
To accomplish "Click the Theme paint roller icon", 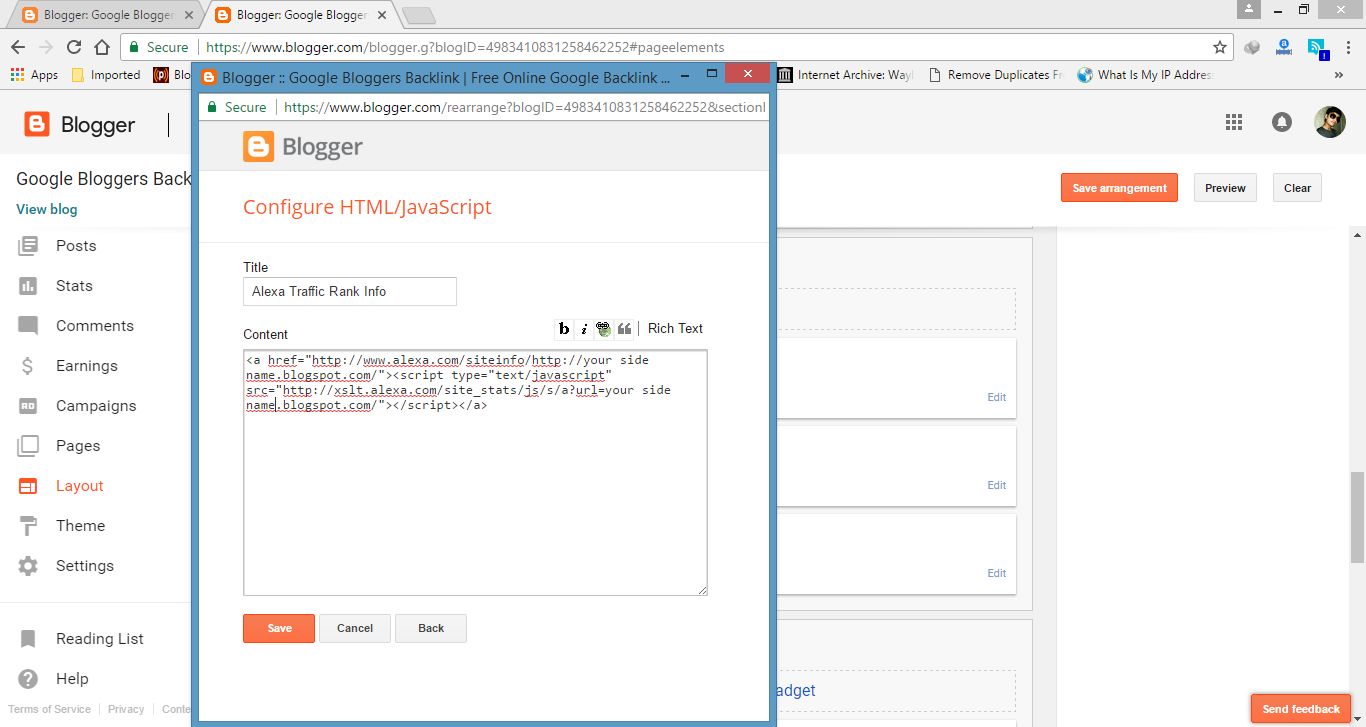I will click(28, 526).
